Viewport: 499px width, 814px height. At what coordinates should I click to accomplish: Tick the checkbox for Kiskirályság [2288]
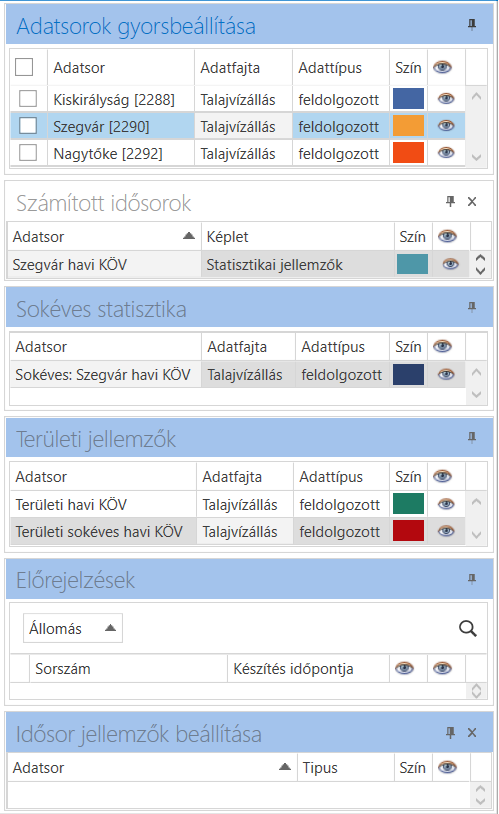28,99
